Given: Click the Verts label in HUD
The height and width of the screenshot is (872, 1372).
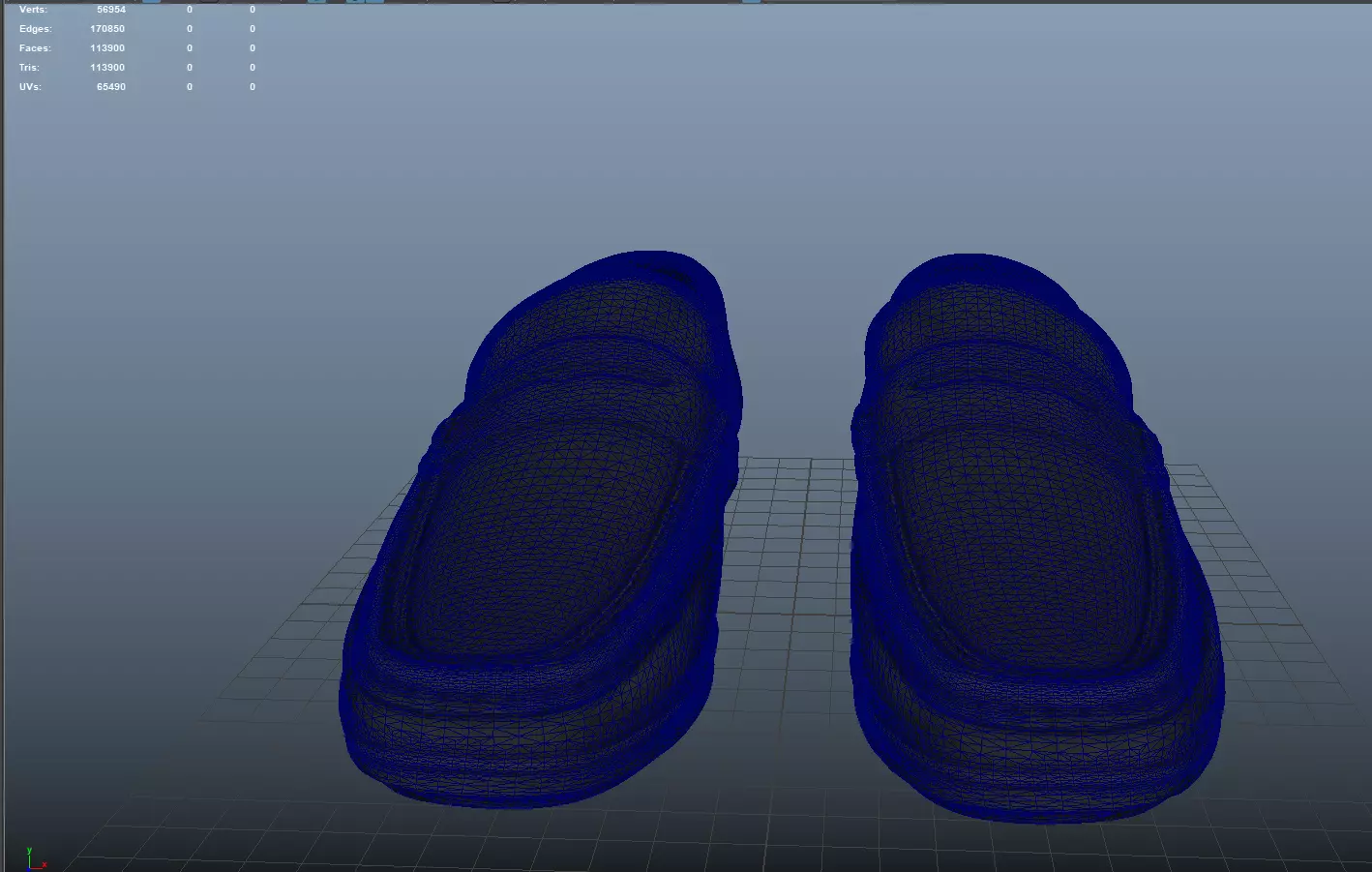Looking at the screenshot, I should coord(33,10).
